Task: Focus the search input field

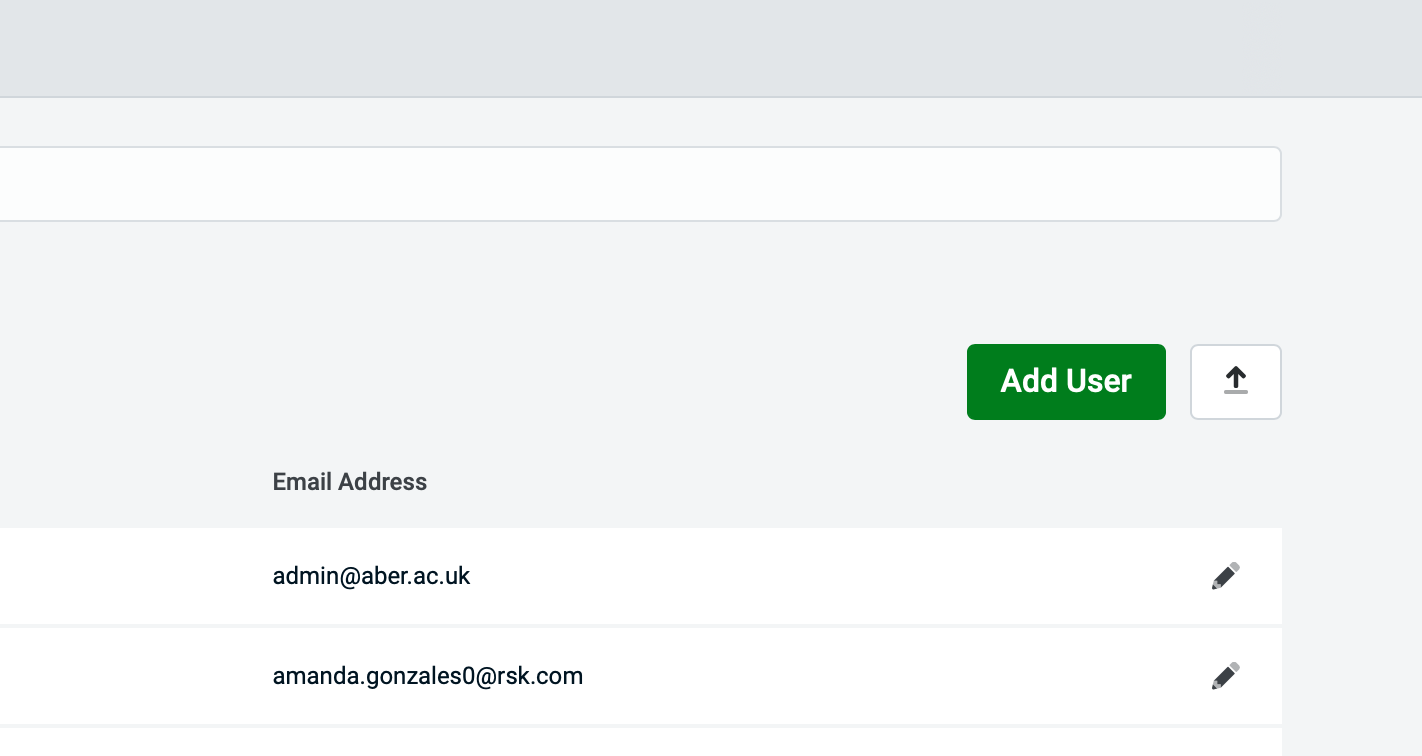Action: (640, 184)
